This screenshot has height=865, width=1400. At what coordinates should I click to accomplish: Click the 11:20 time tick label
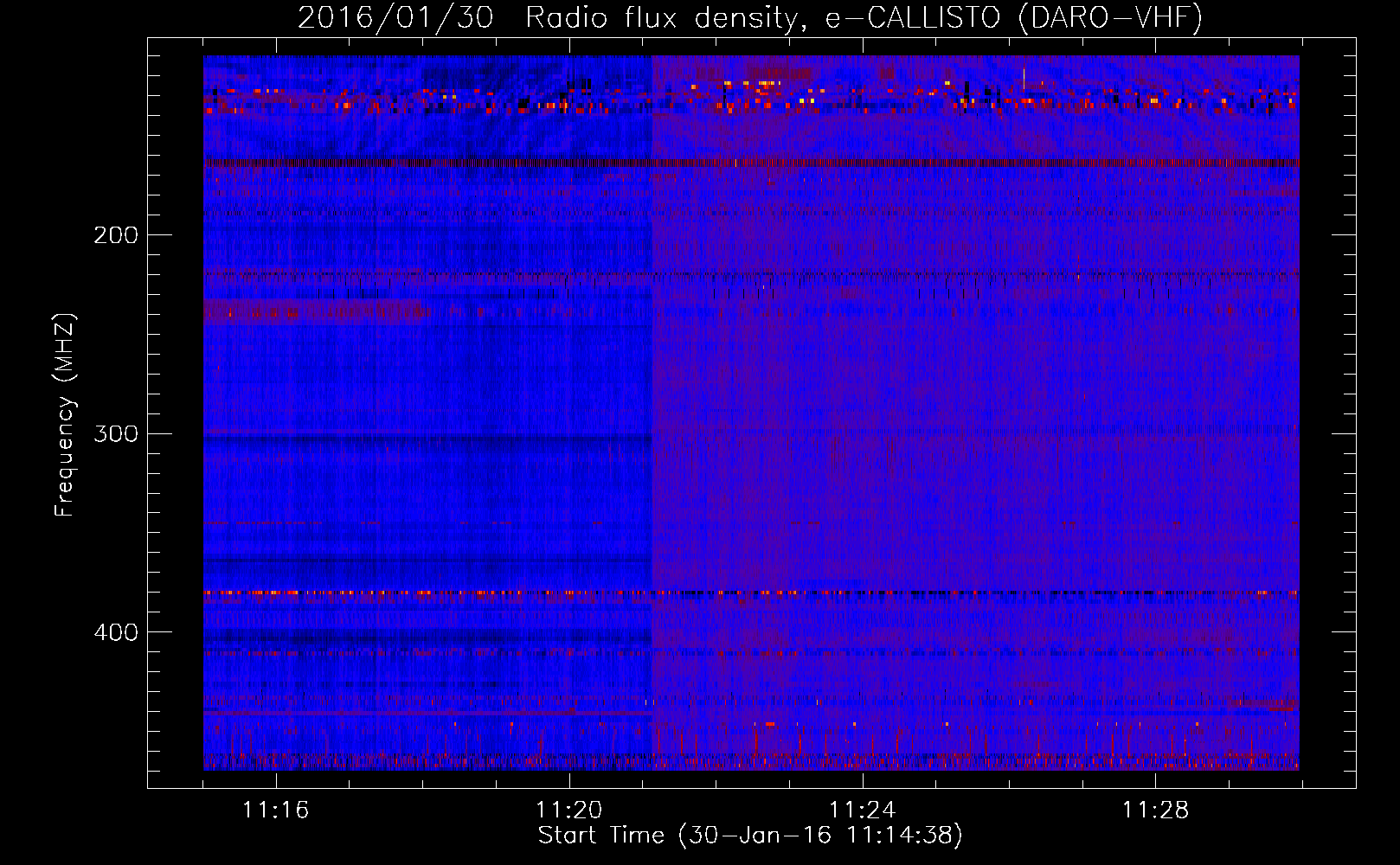[x=568, y=811]
